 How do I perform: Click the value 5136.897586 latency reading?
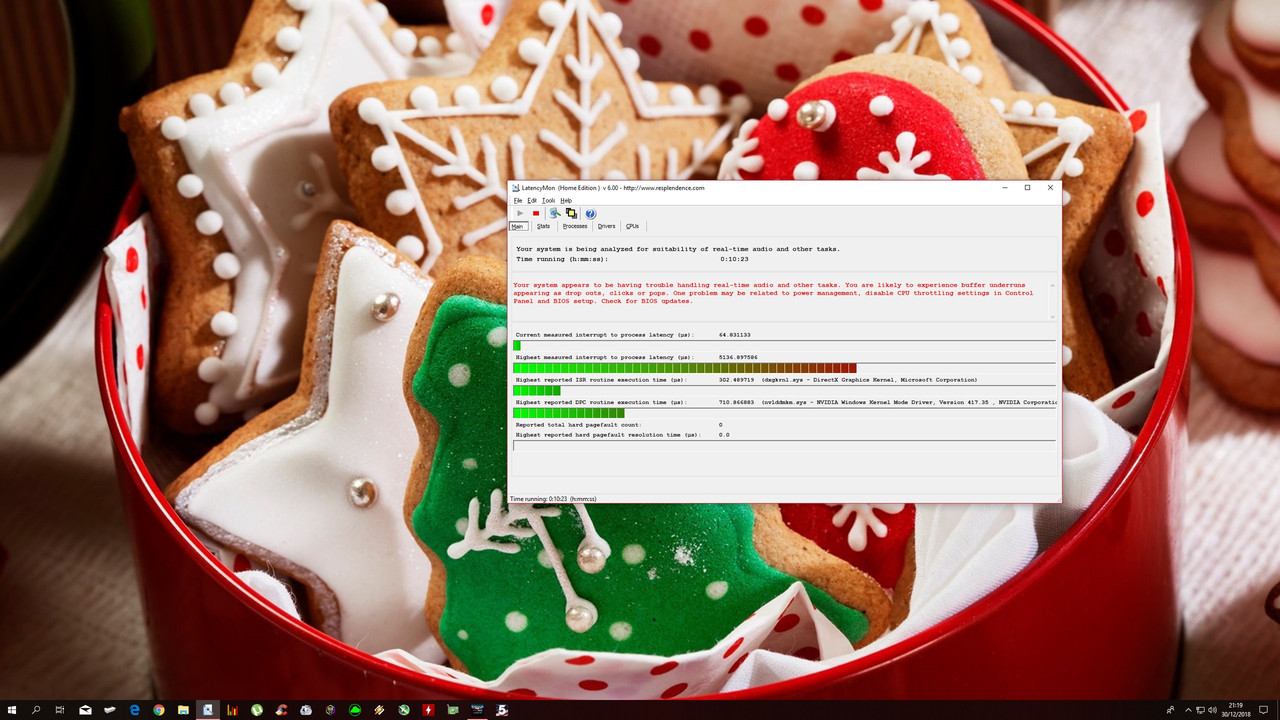(x=738, y=357)
